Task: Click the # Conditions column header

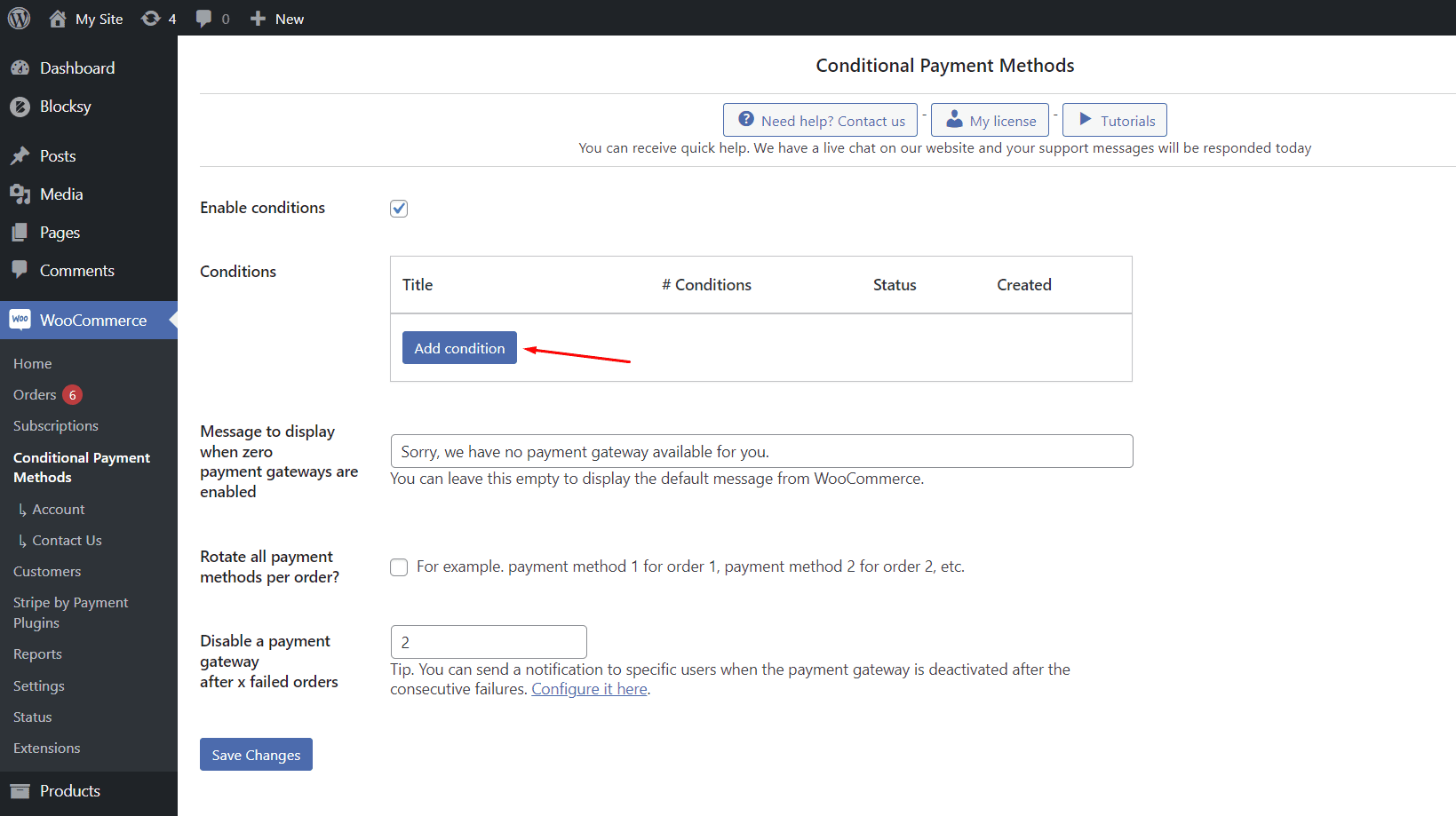Action: tap(706, 285)
